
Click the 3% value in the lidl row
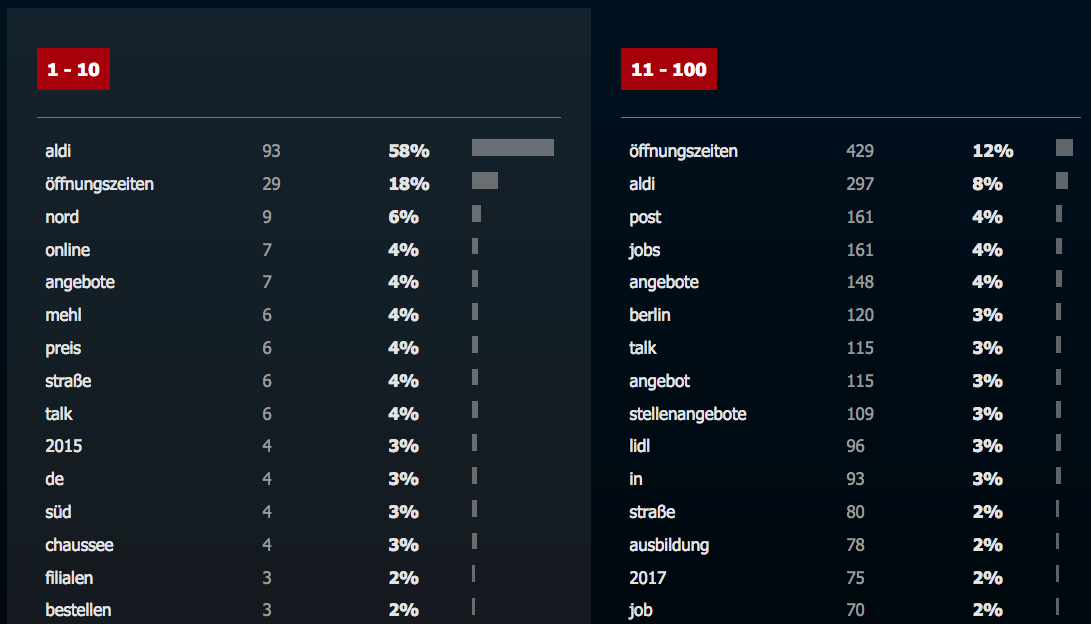click(x=987, y=446)
